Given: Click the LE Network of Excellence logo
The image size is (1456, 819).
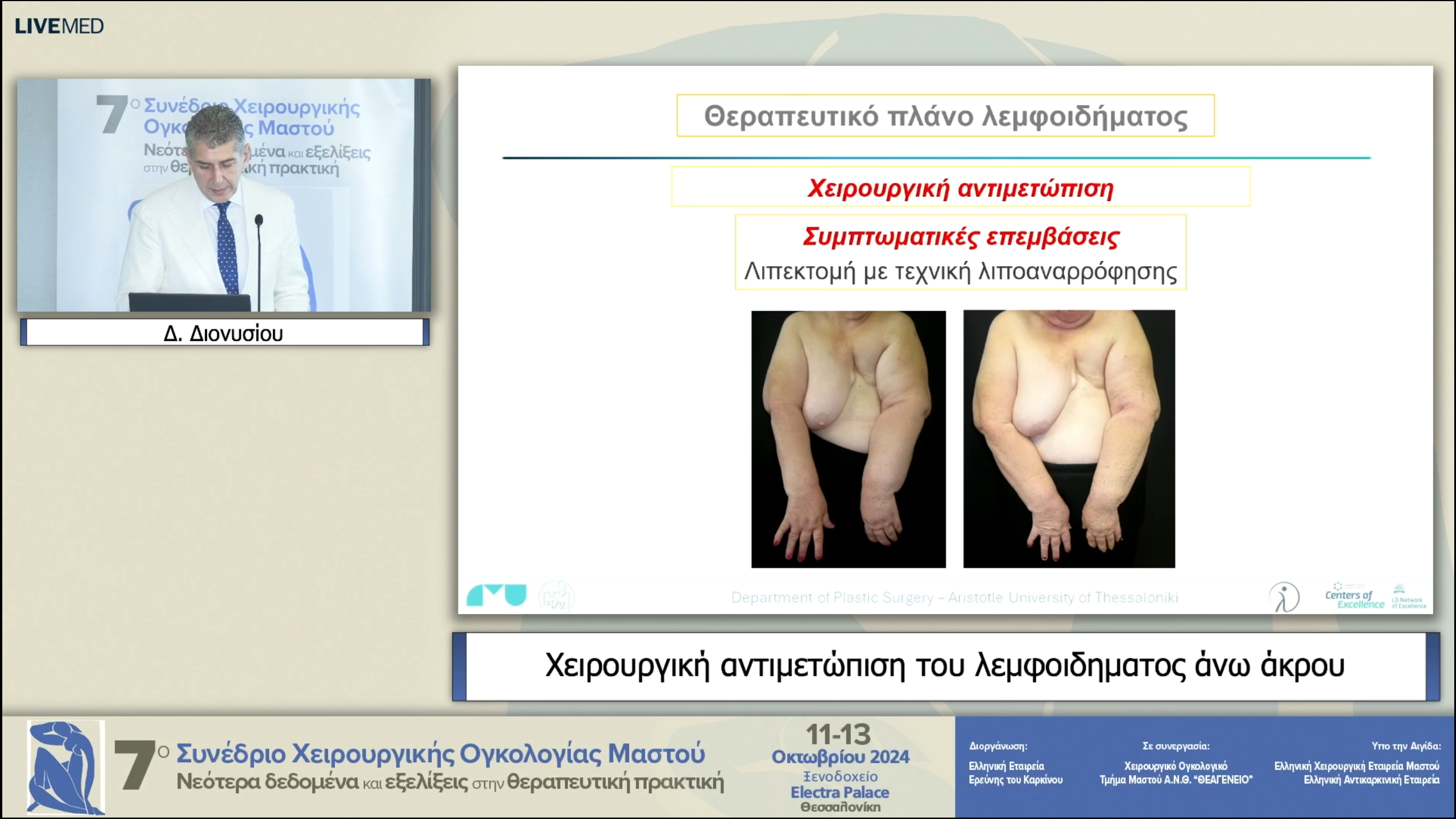Looking at the screenshot, I should tap(1408, 597).
